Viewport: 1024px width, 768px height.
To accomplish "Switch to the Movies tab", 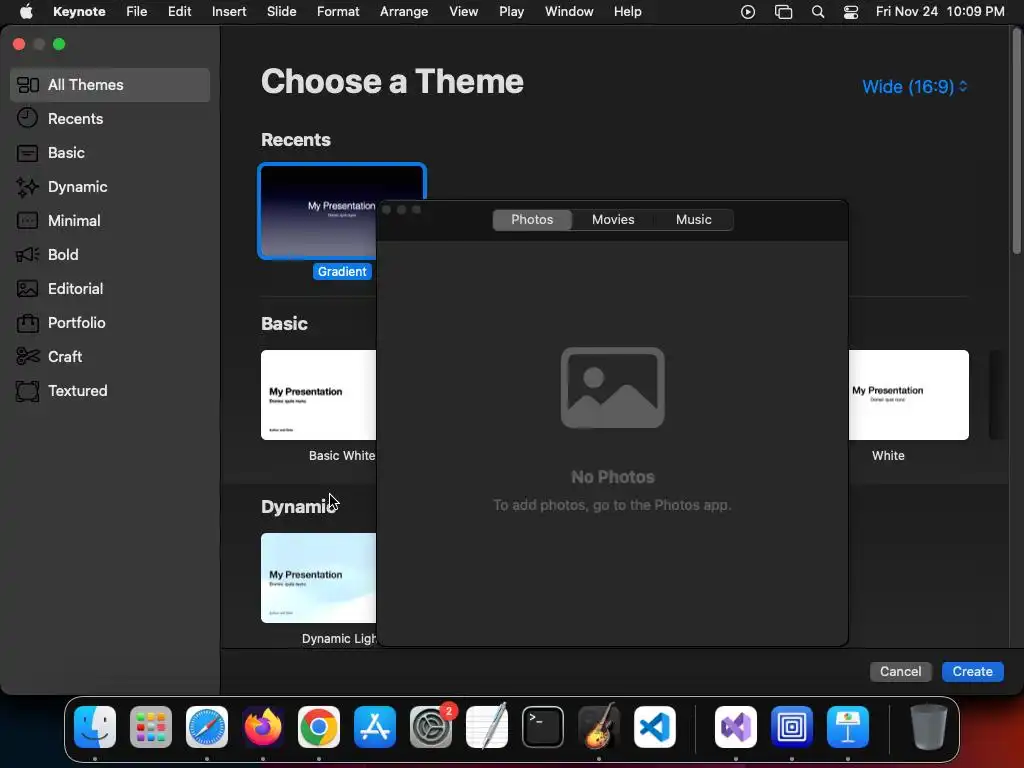I will click(x=613, y=219).
